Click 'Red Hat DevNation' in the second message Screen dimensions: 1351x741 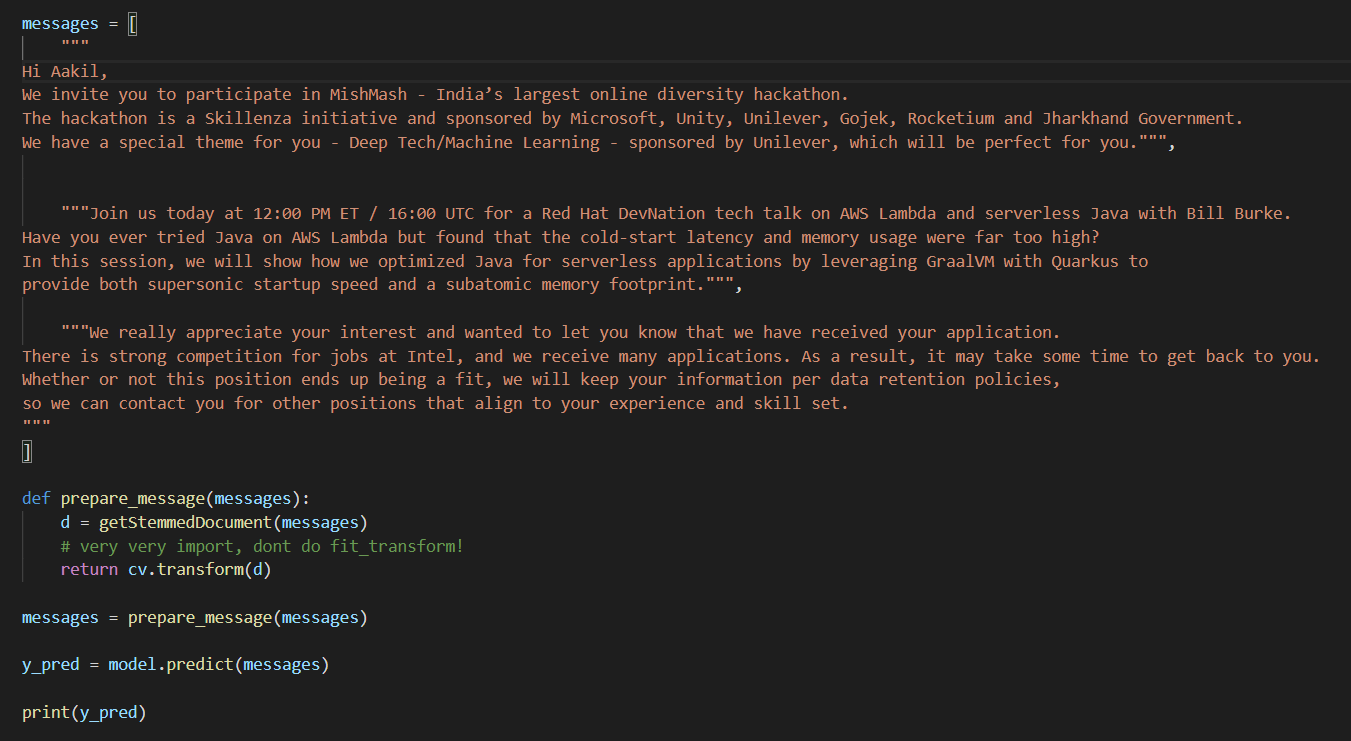624,214
